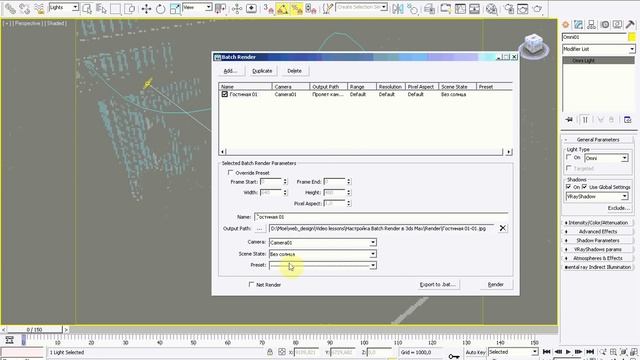Screen dimensions: 640x360
Task: Expand the Atmospheres & Effects rollout
Action: click(598, 258)
